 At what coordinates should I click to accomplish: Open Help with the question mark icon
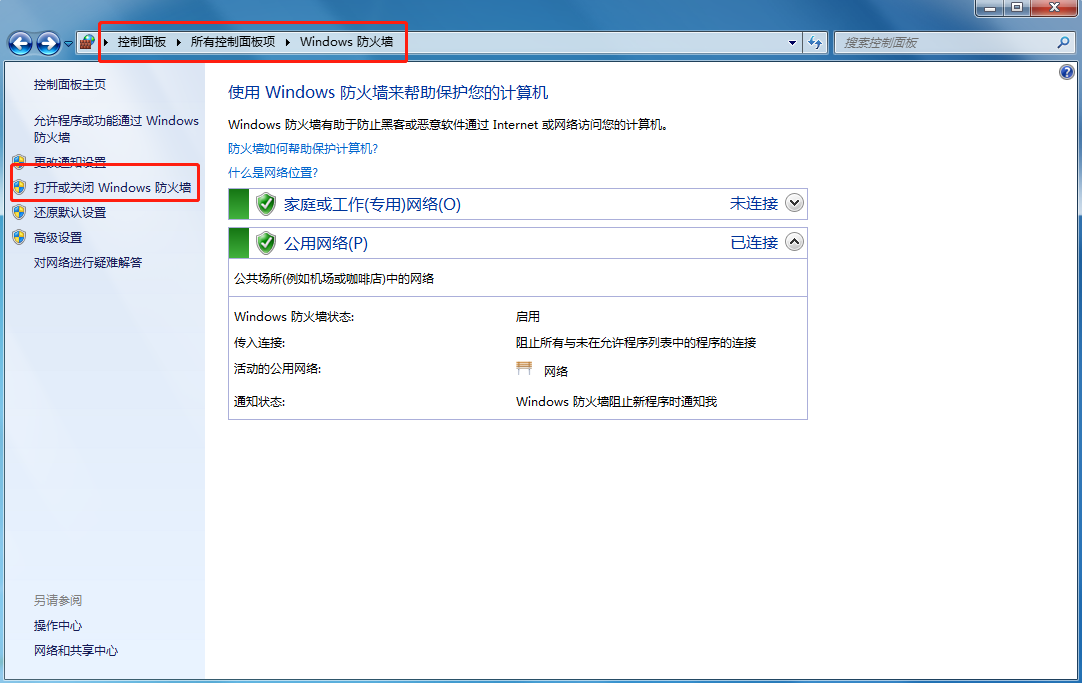pyautogui.click(x=1067, y=72)
